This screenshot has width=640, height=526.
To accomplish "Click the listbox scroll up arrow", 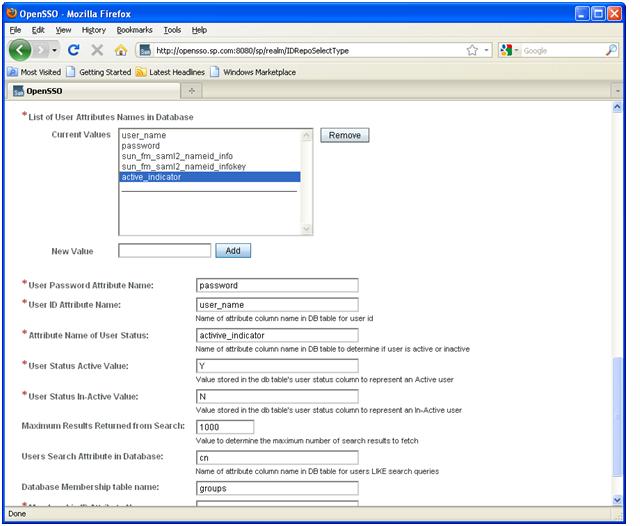I will [307, 135].
